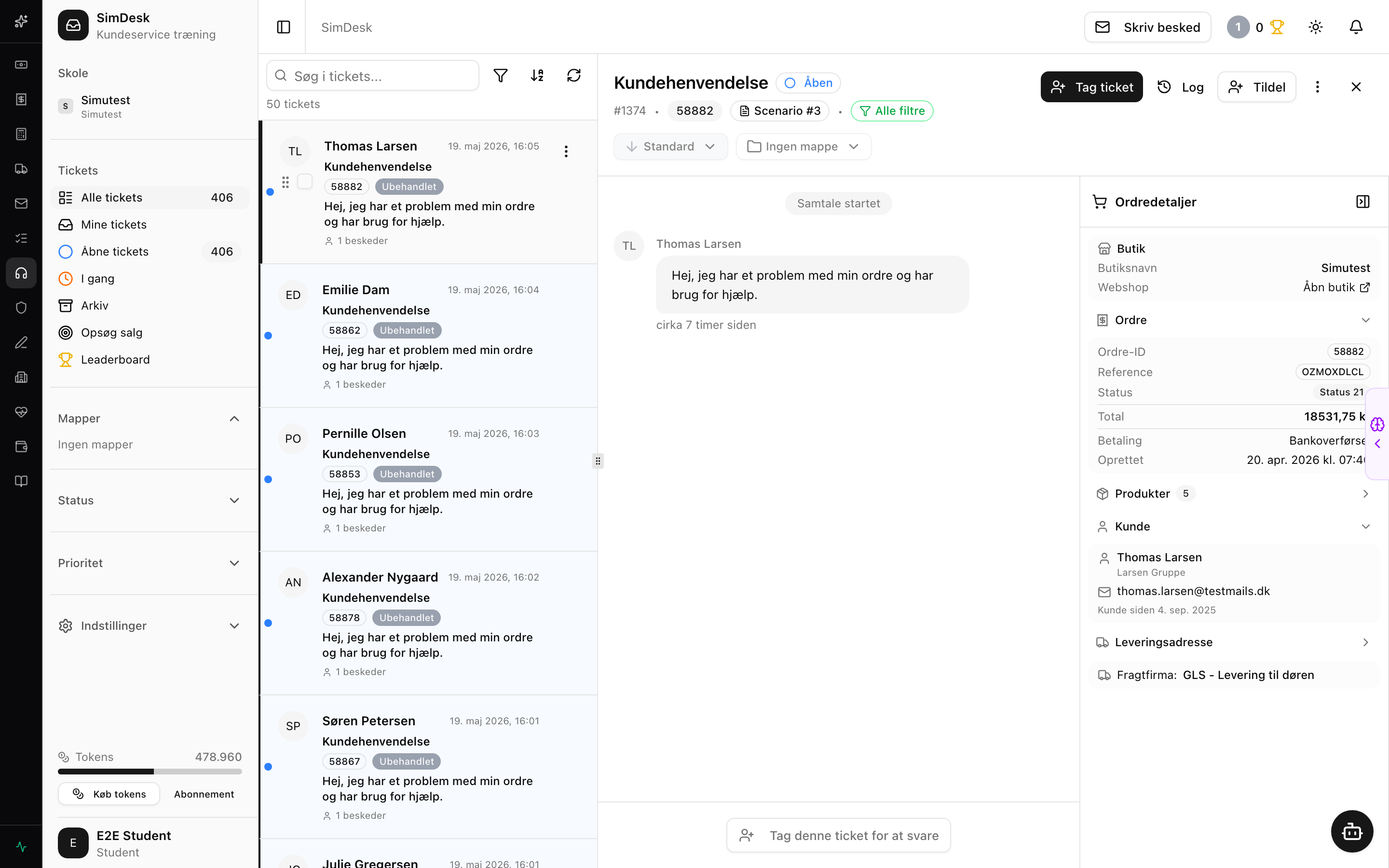Close the Kundehenvendelse ticket detail
1389x868 pixels.
(1356, 87)
